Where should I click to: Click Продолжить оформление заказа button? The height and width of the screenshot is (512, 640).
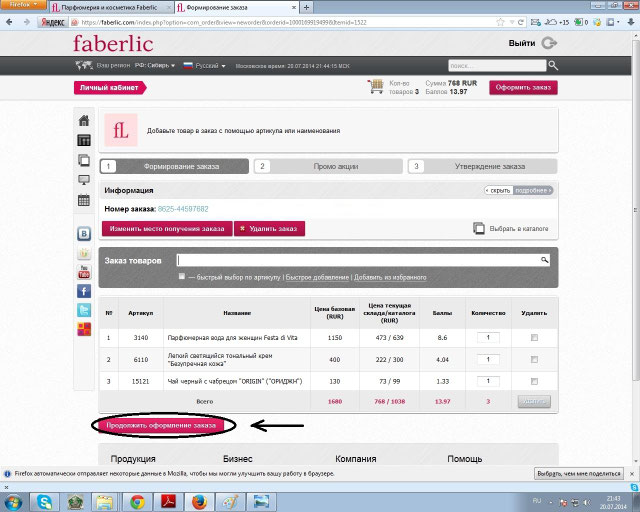click(161, 425)
